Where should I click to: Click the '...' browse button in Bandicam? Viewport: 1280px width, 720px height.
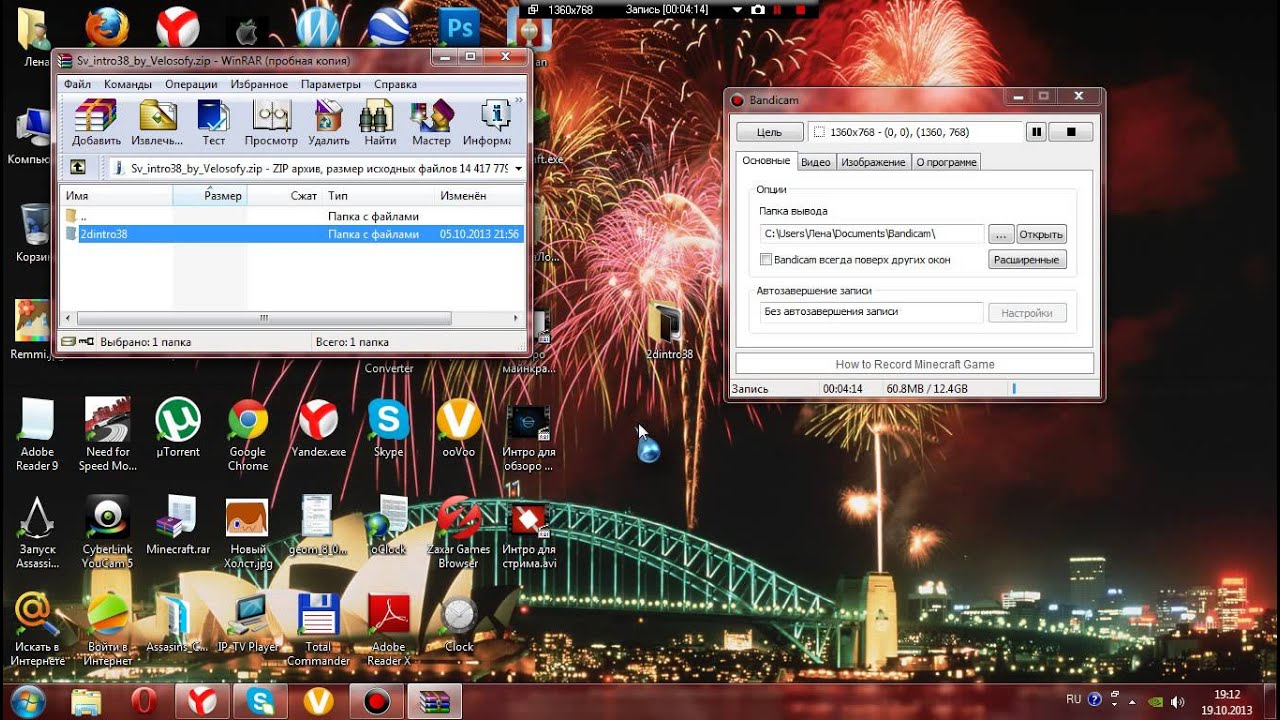1002,234
